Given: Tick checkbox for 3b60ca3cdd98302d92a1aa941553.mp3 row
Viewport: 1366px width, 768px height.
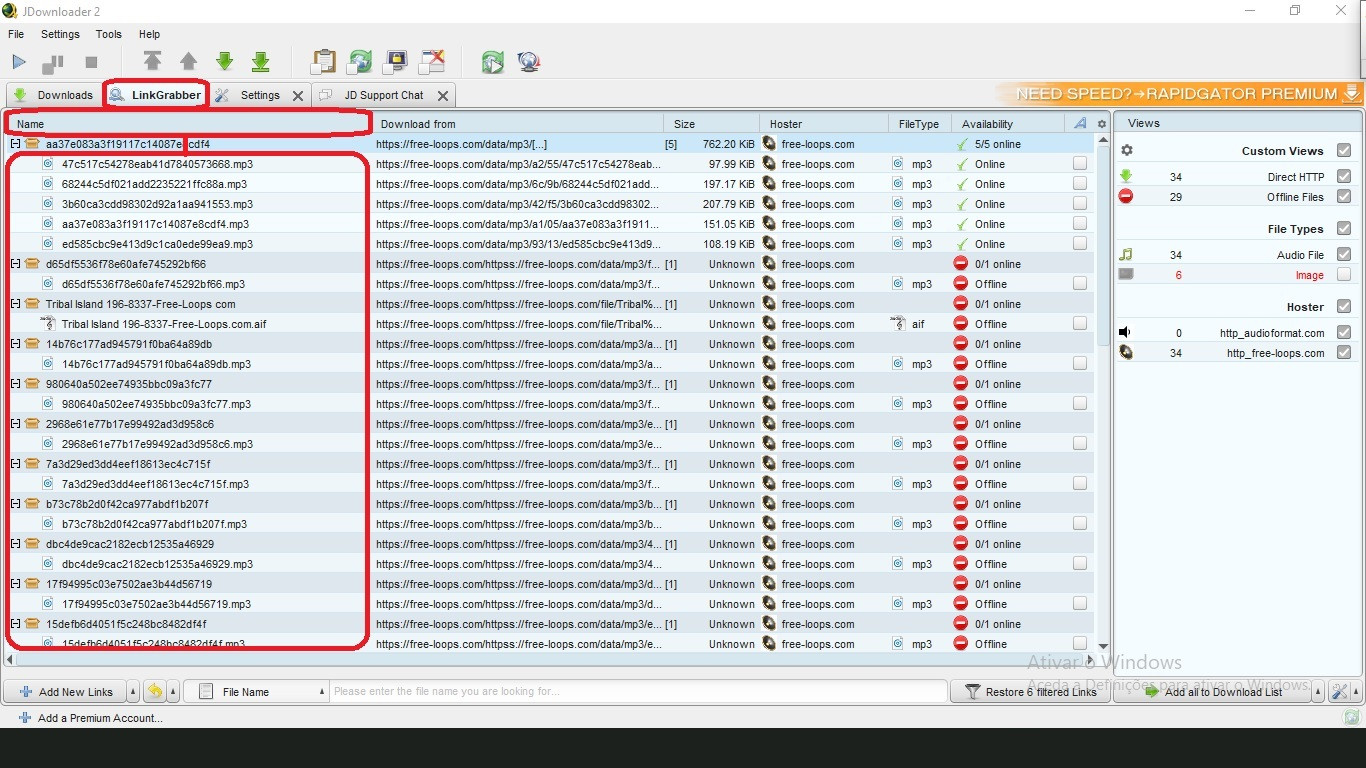Looking at the screenshot, I should tap(1080, 204).
